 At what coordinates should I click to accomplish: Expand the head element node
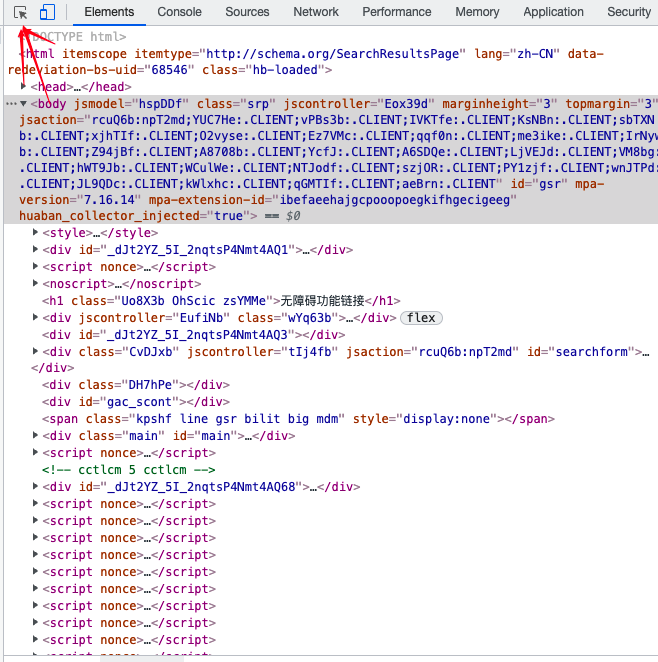pos(23,86)
